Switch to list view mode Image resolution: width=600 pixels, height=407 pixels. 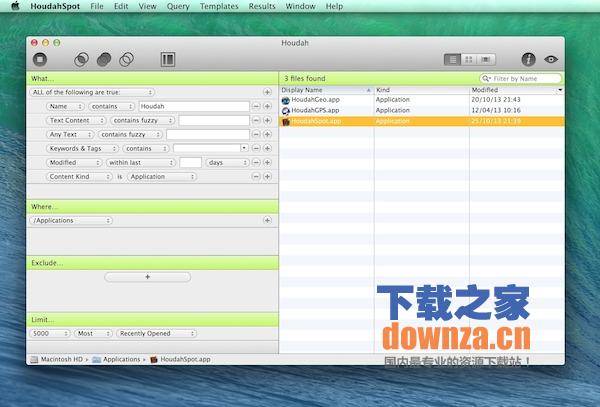452,59
